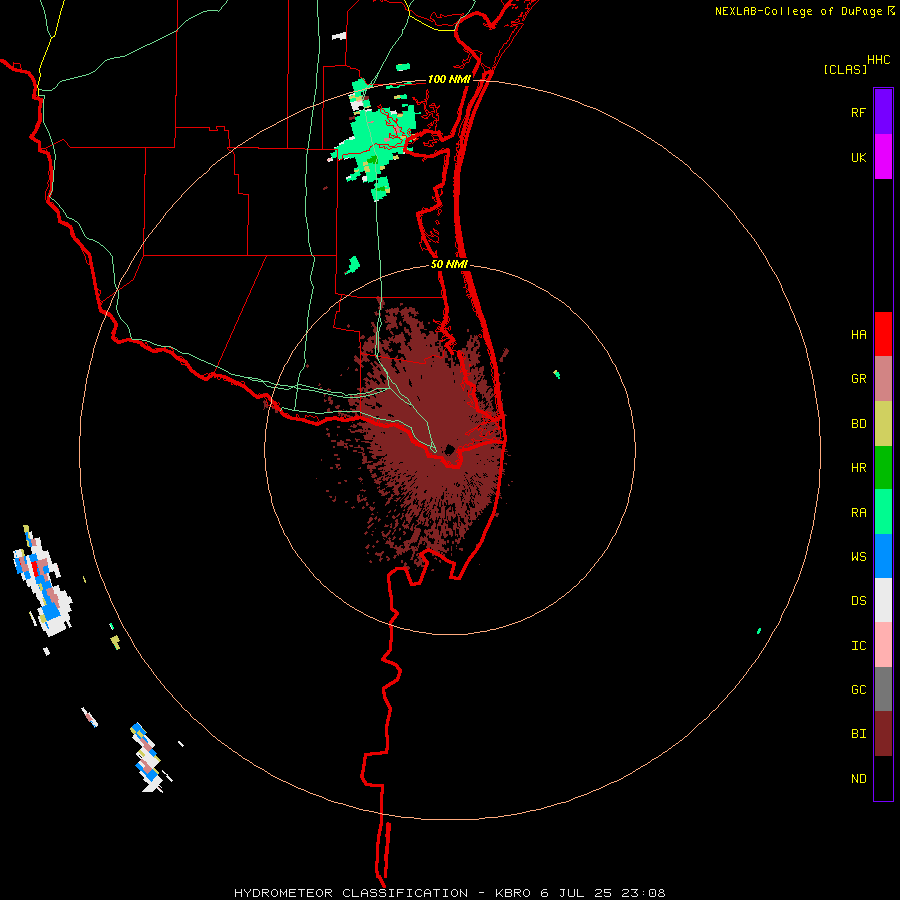The image size is (900, 900).
Task: Click the HA red legend swatch
Action: coord(883,334)
